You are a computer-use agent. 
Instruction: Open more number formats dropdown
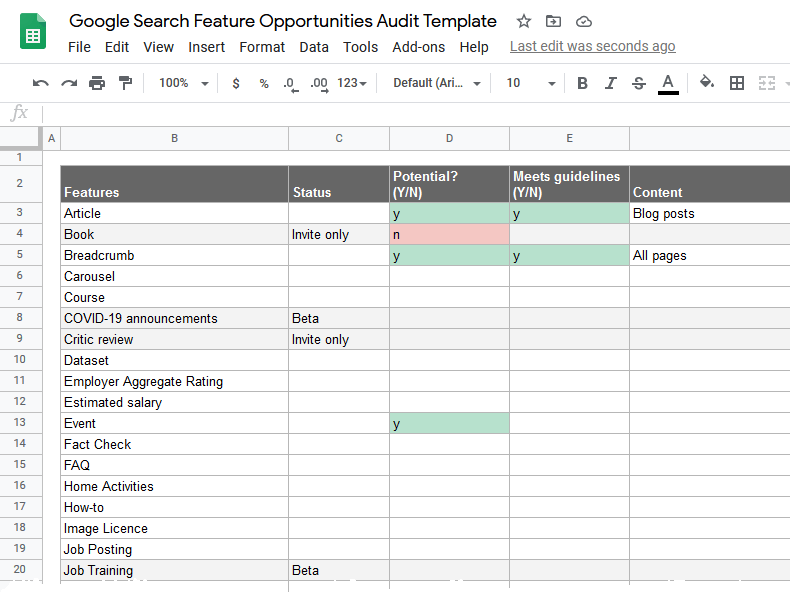click(352, 83)
